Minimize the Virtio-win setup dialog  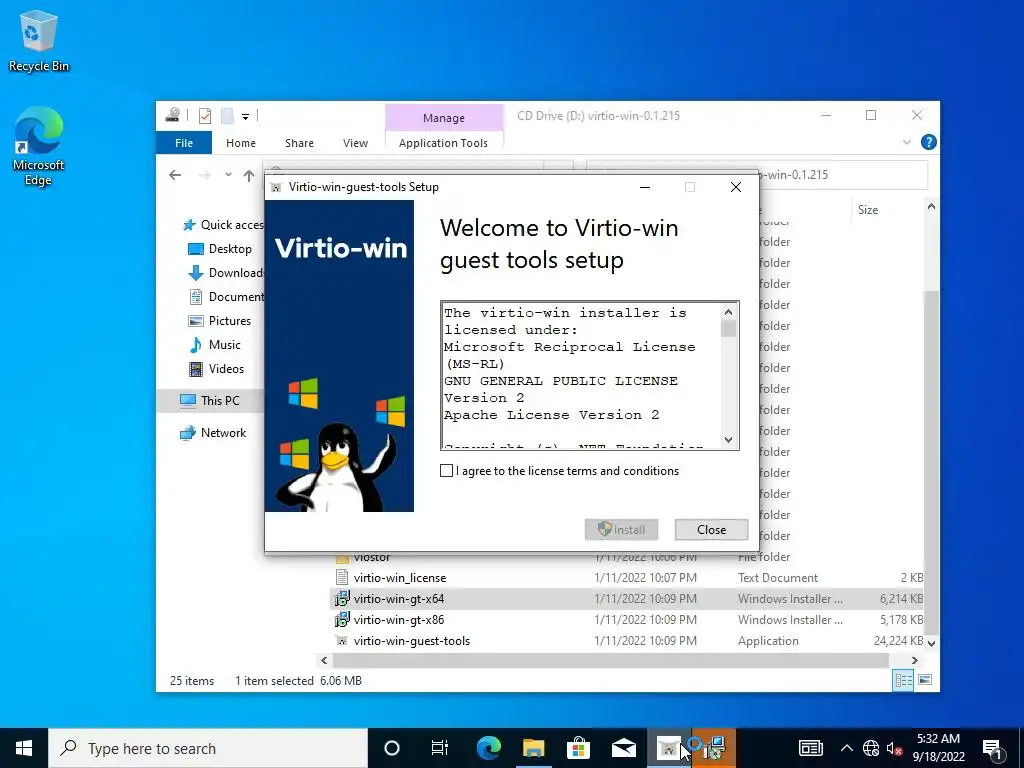coord(645,187)
